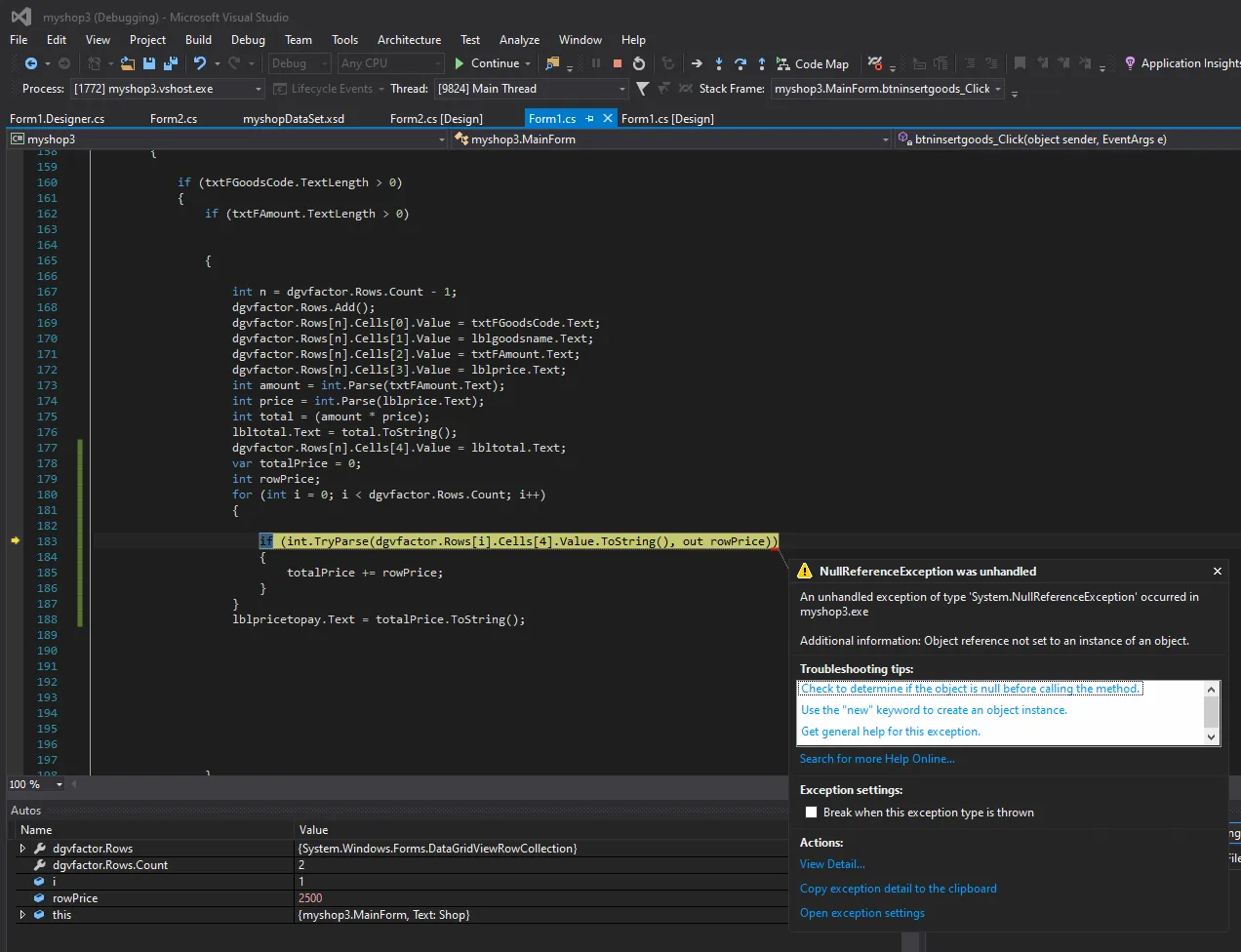The image size is (1241, 952).
Task: Open the Debug menu
Action: tap(248, 40)
